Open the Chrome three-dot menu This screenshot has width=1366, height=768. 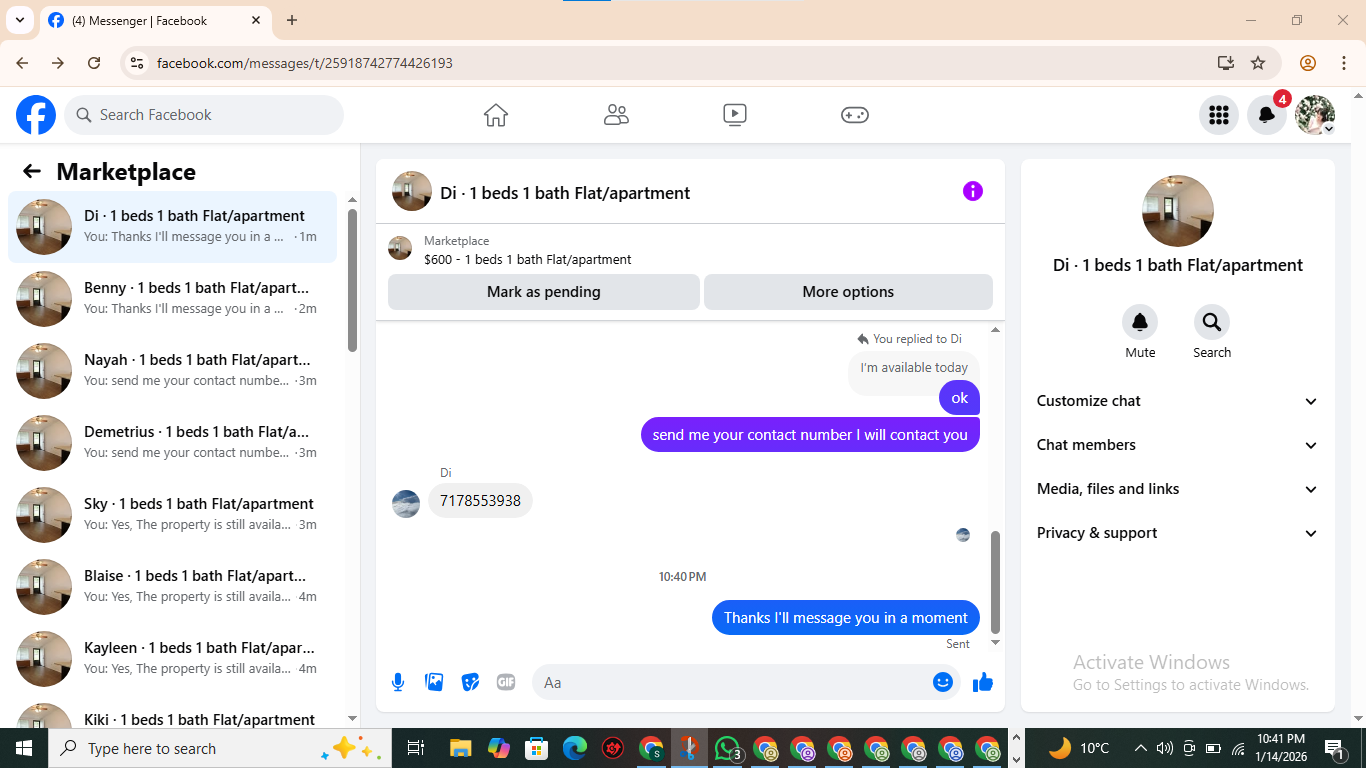pyautogui.click(x=1343, y=63)
